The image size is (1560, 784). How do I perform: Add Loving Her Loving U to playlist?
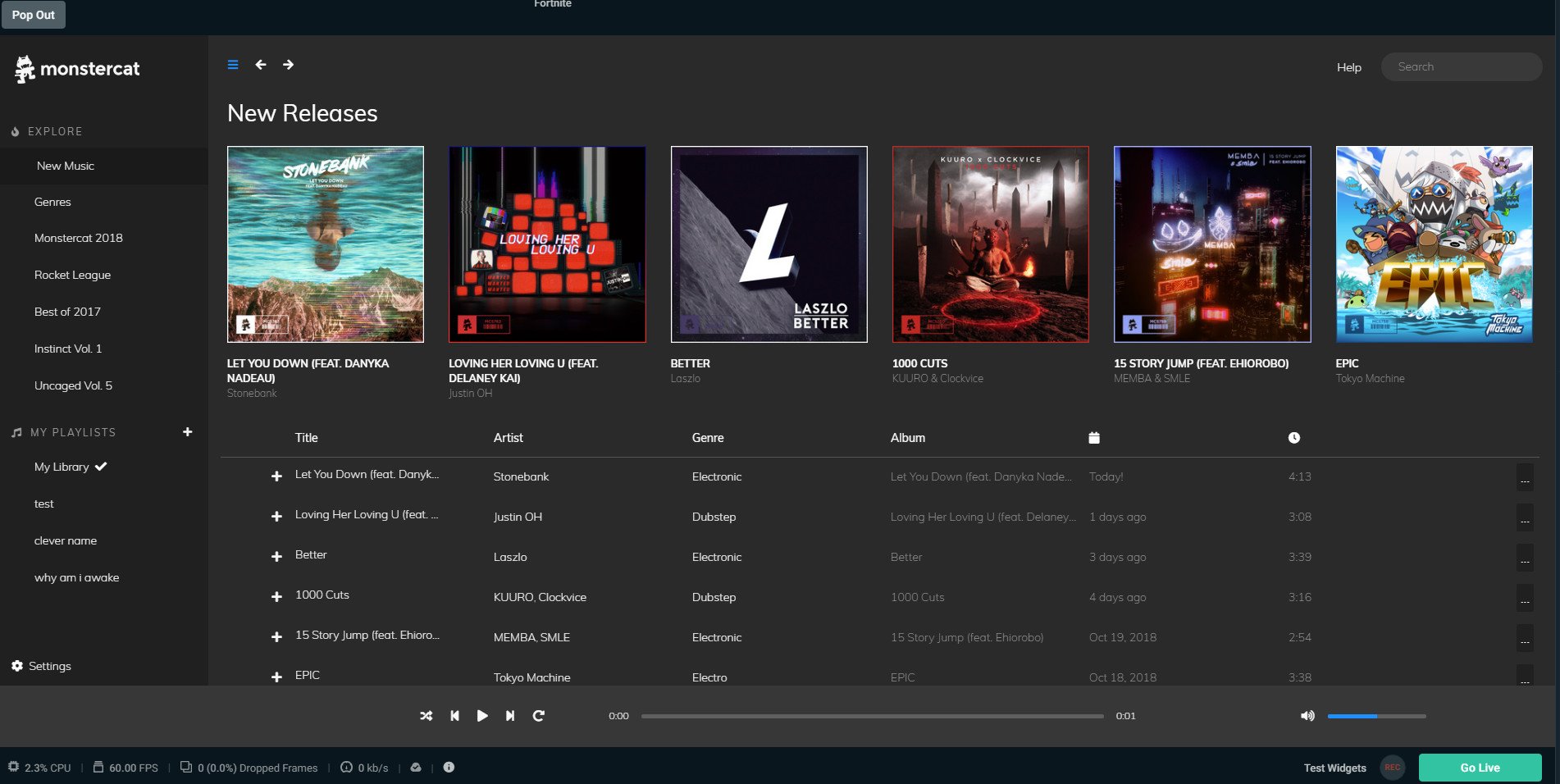pos(276,516)
